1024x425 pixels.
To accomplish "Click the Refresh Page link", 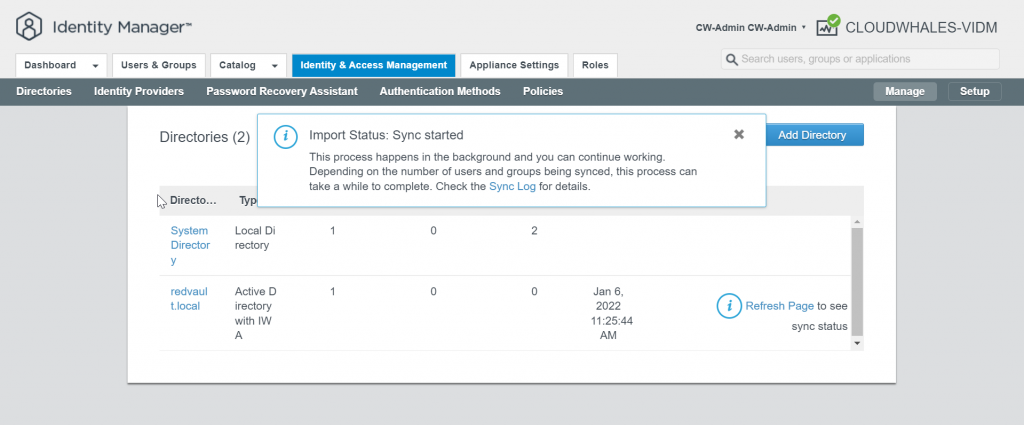I will (x=779, y=306).
